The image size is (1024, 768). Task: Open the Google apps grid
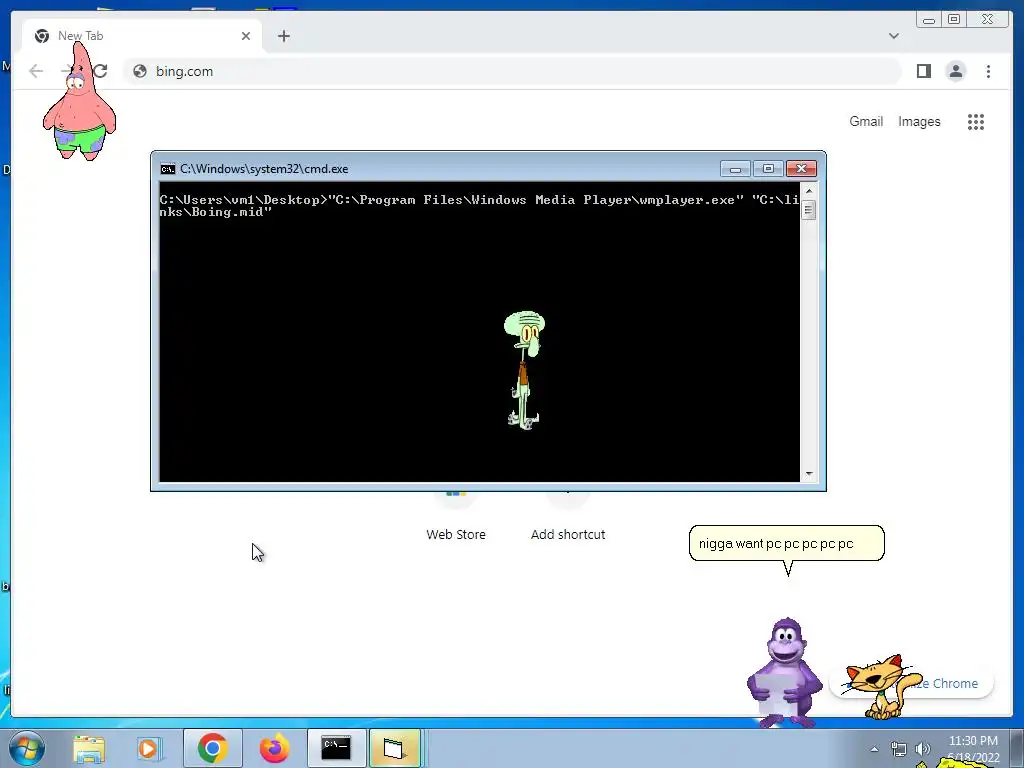(976, 121)
